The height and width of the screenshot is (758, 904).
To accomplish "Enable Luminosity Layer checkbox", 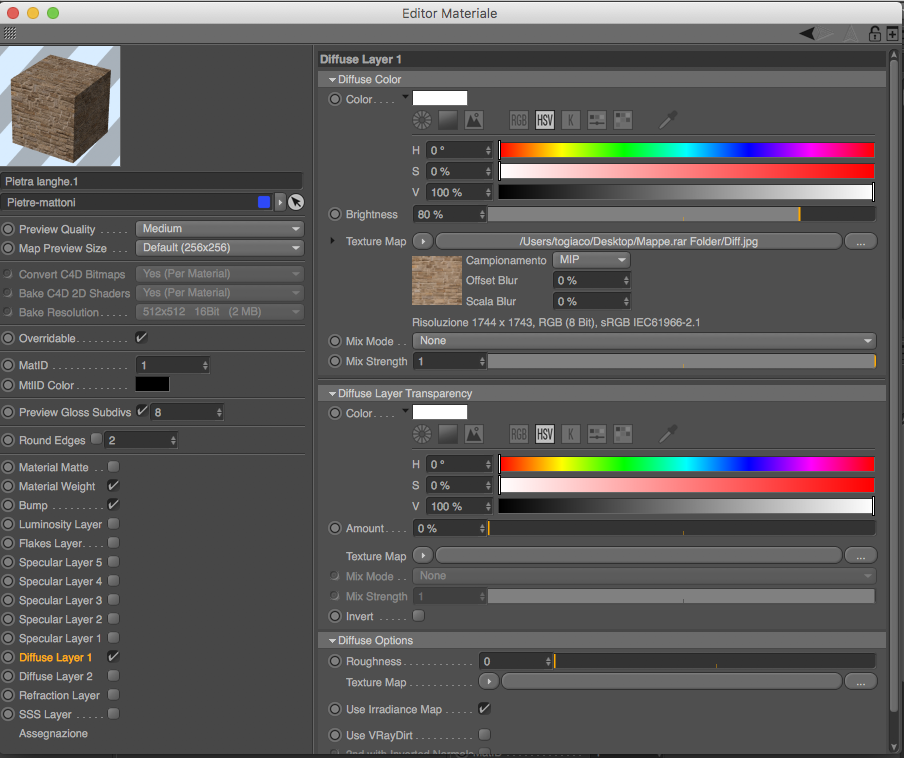I will pyautogui.click(x=114, y=523).
